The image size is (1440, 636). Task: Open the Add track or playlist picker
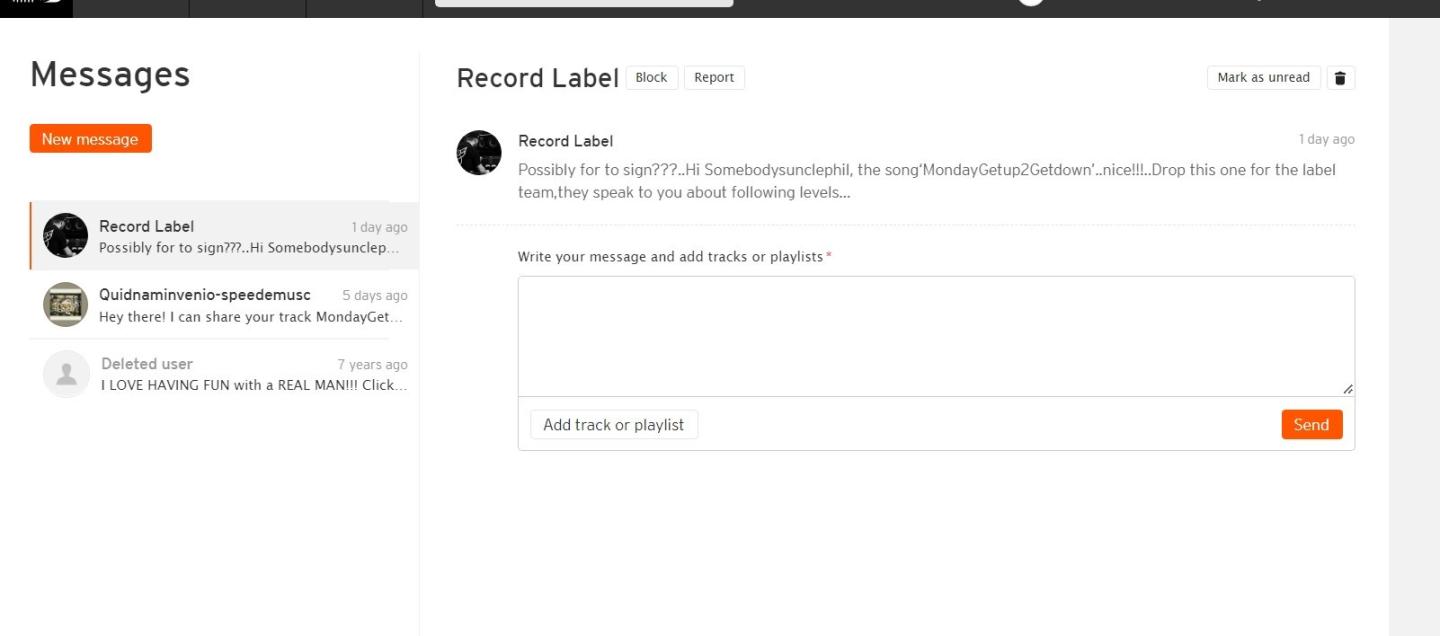[613, 425]
